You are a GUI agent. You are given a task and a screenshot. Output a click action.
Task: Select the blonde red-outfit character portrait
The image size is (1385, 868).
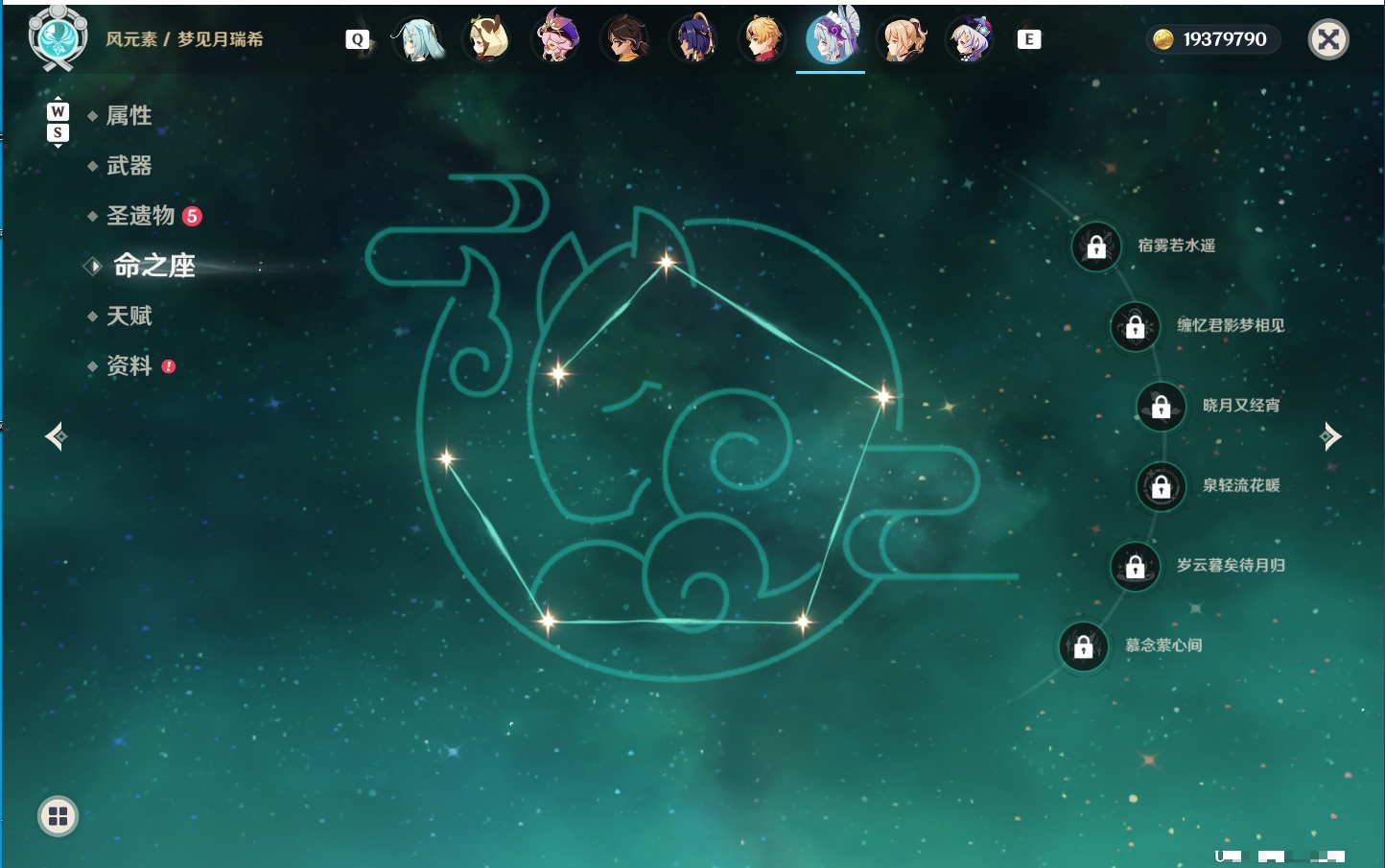pyautogui.click(x=763, y=39)
